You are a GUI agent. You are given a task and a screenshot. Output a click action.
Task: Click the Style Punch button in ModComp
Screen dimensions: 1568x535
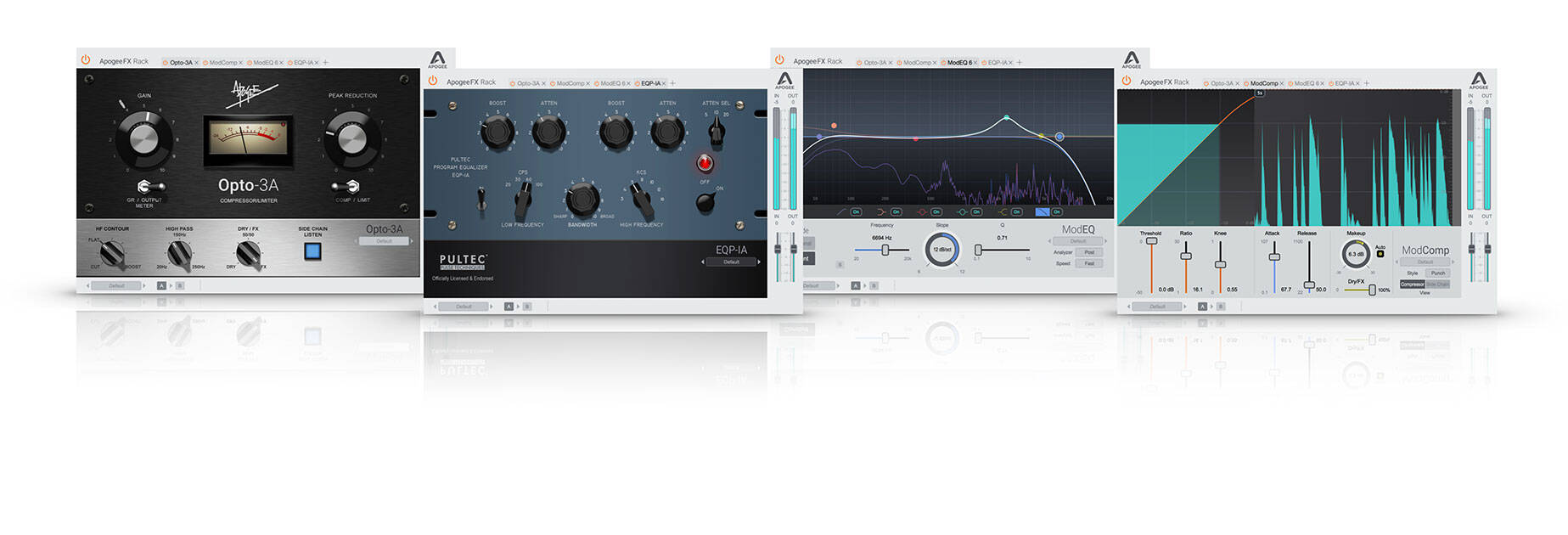pyautogui.click(x=1437, y=273)
